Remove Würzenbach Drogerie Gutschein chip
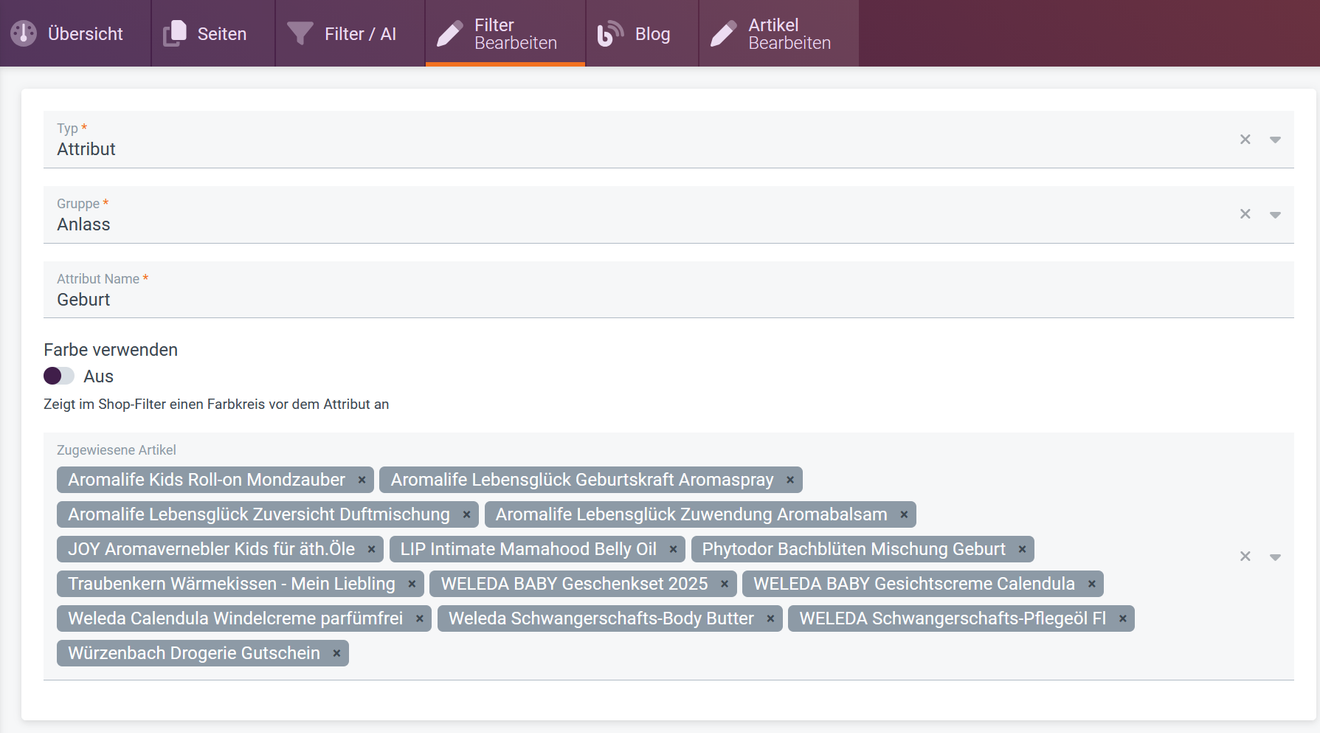 tap(337, 653)
